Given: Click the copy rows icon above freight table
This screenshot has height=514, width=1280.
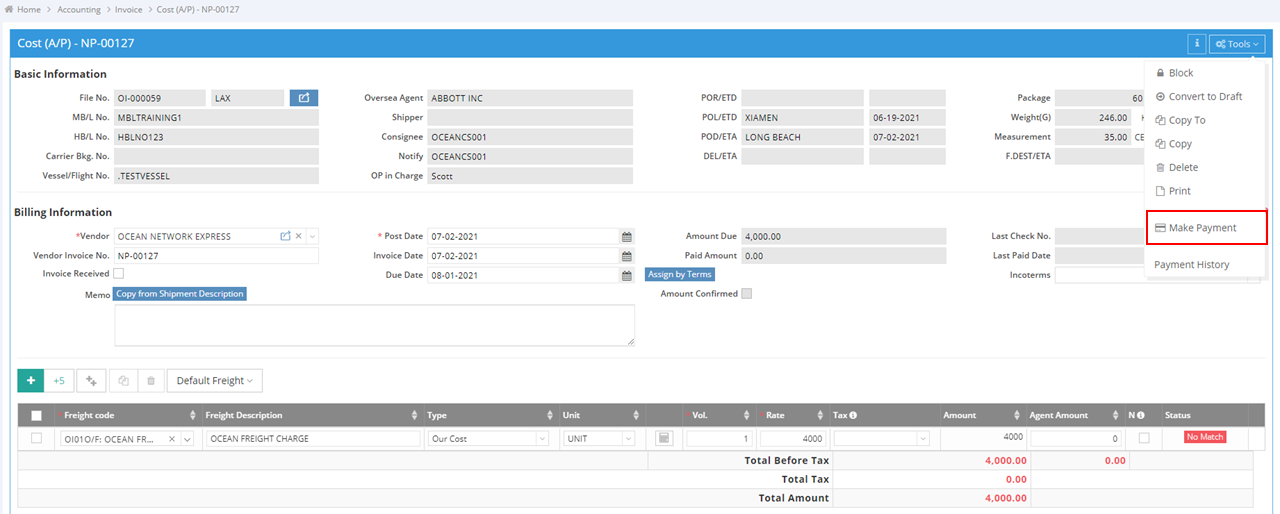Looking at the screenshot, I should pyautogui.click(x=123, y=381).
